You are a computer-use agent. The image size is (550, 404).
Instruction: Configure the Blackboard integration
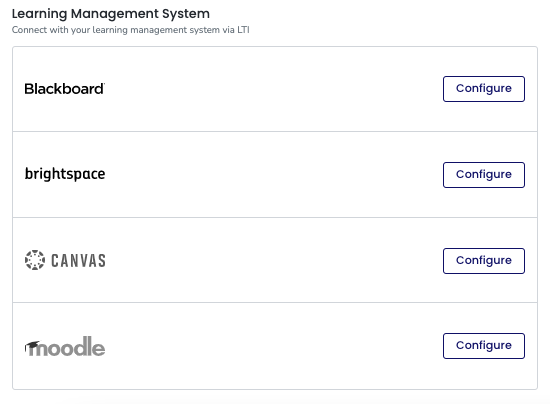pos(484,89)
